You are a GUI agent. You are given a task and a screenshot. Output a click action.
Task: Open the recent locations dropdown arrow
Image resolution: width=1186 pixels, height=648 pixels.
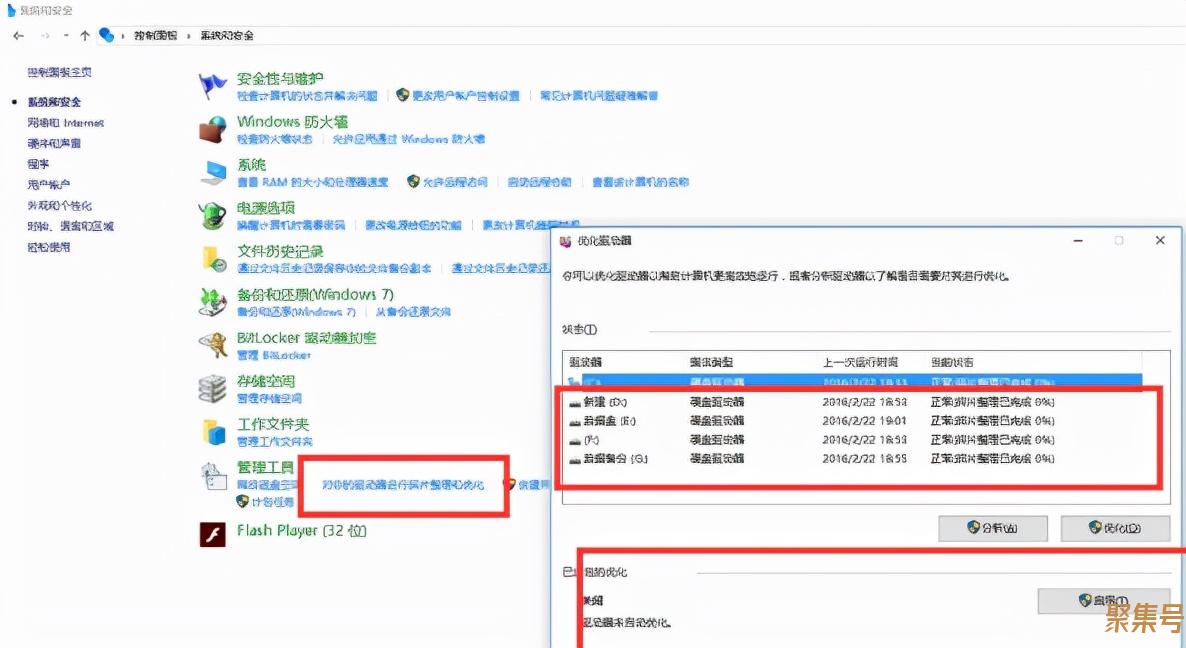[67, 36]
